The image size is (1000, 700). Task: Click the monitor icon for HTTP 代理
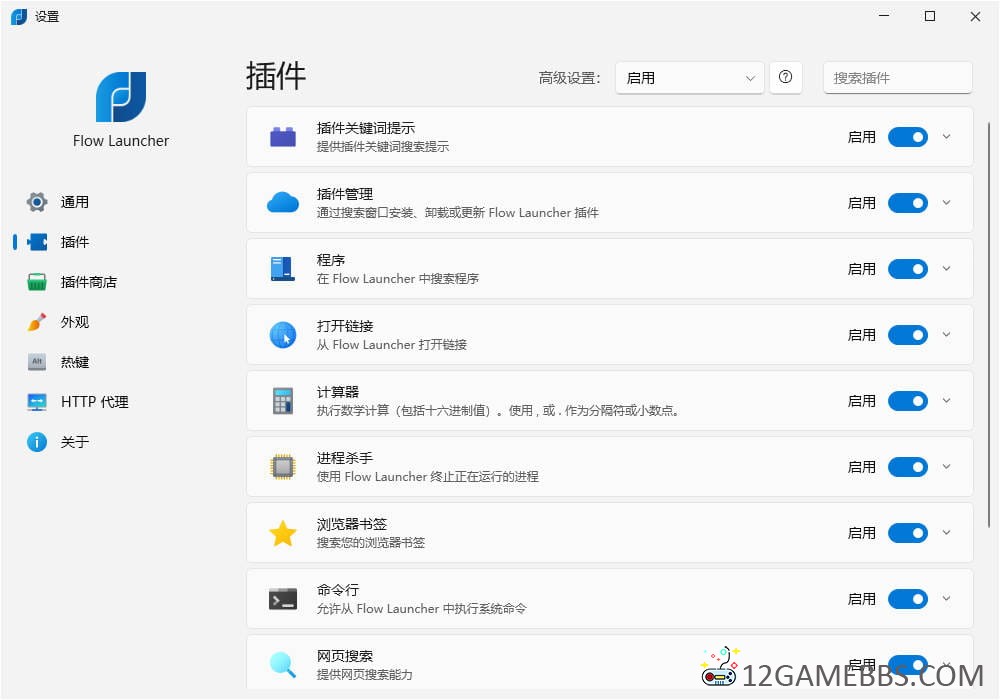pos(37,402)
